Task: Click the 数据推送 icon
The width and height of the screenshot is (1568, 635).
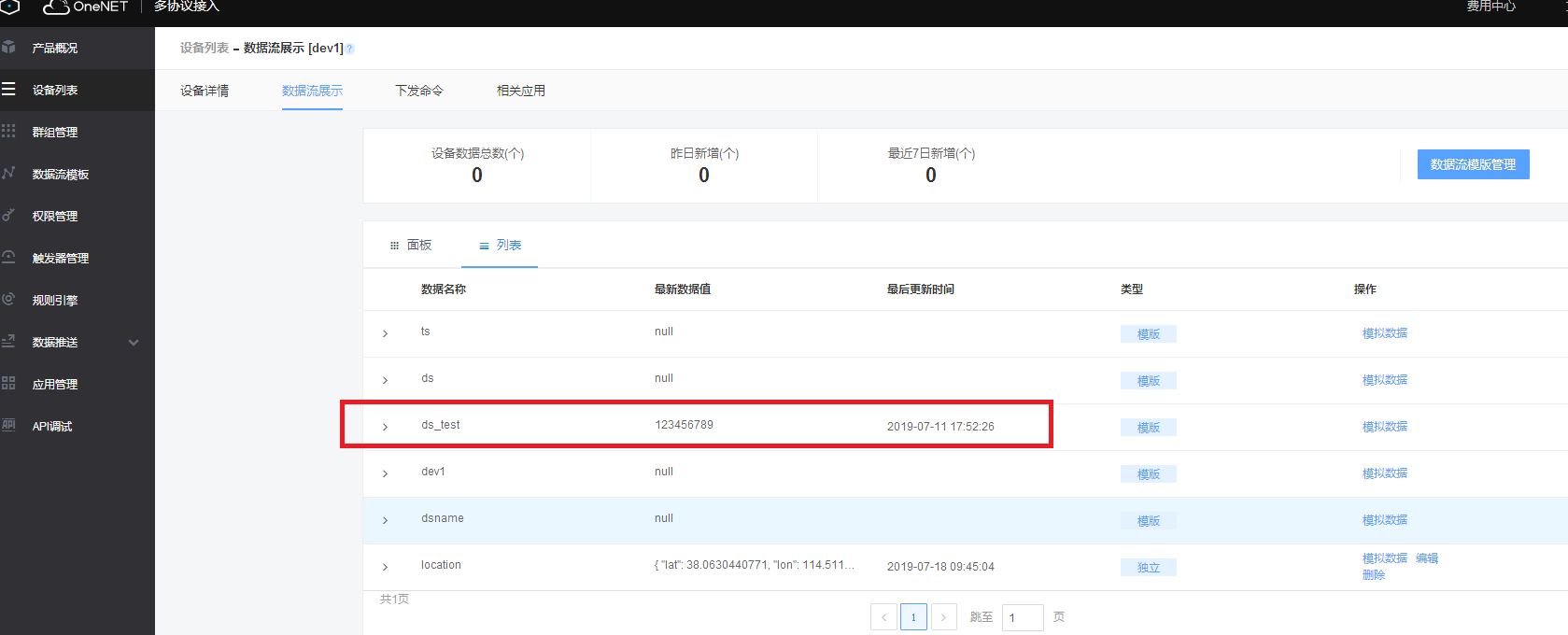Action: tap(8, 341)
